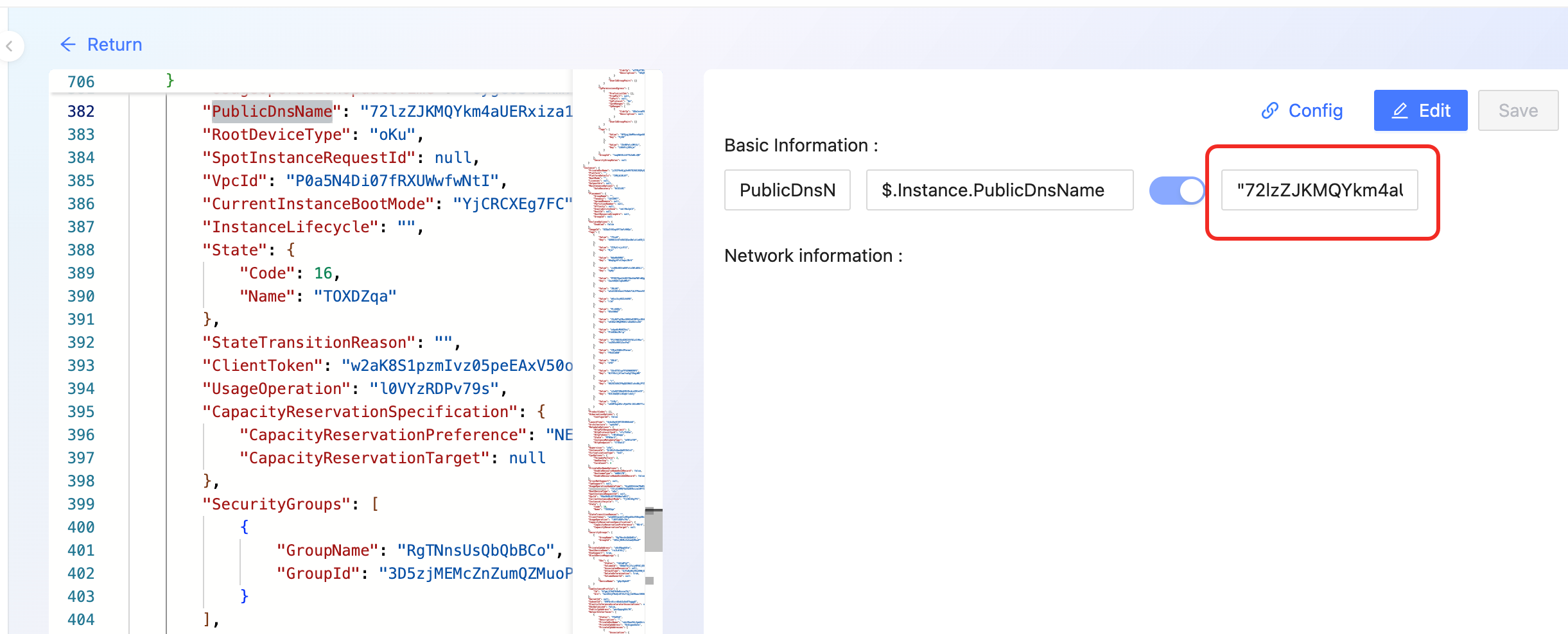
Task: Click the "GroupId" key on line 402
Action: tap(318, 573)
